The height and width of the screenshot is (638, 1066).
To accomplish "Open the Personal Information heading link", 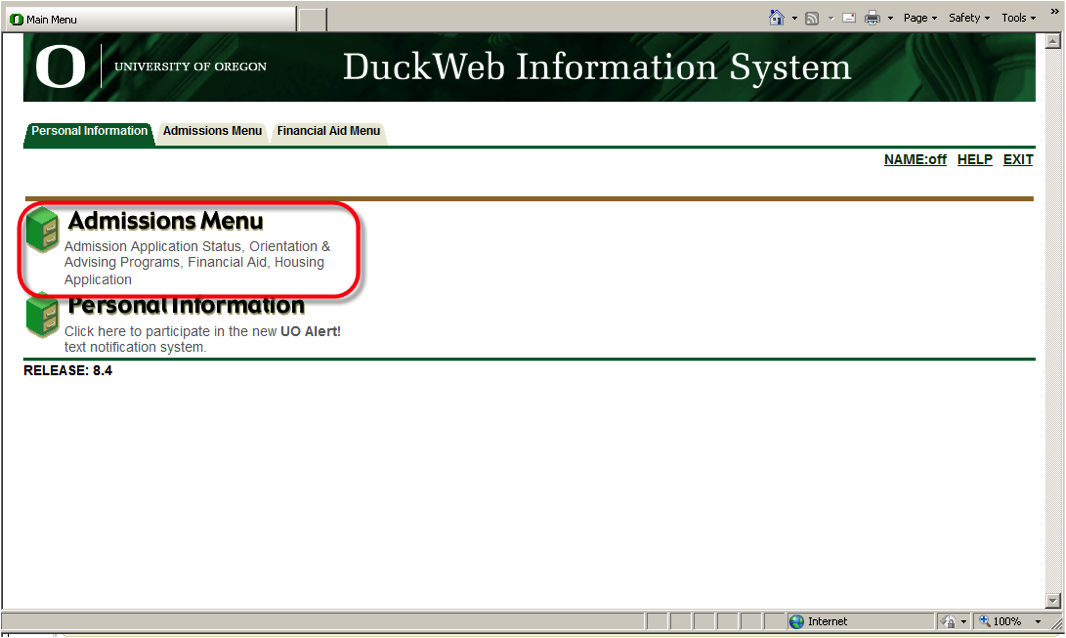I will click(186, 306).
